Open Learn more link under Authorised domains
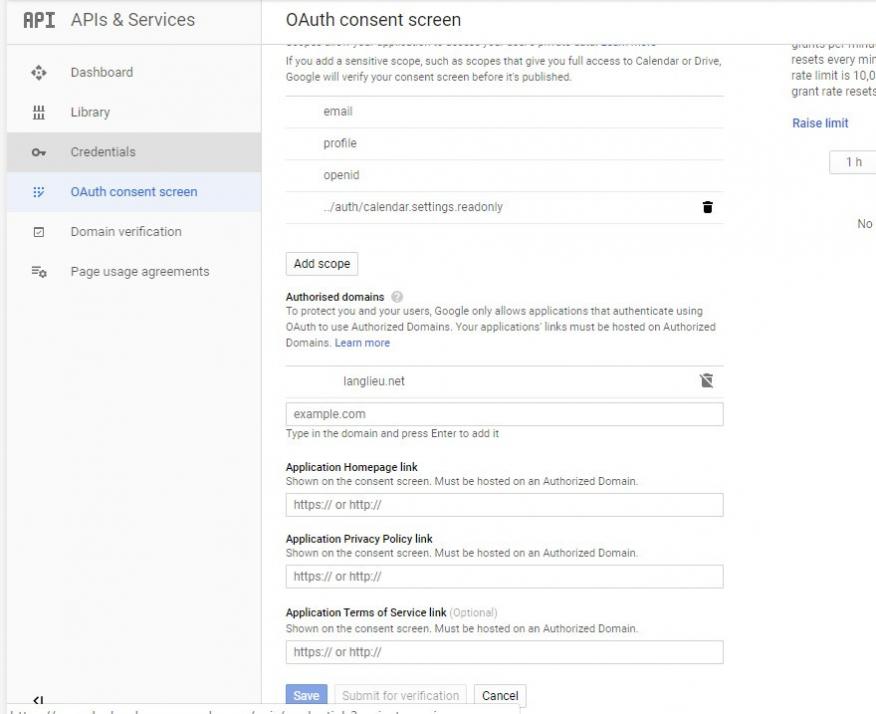 (x=362, y=343)
